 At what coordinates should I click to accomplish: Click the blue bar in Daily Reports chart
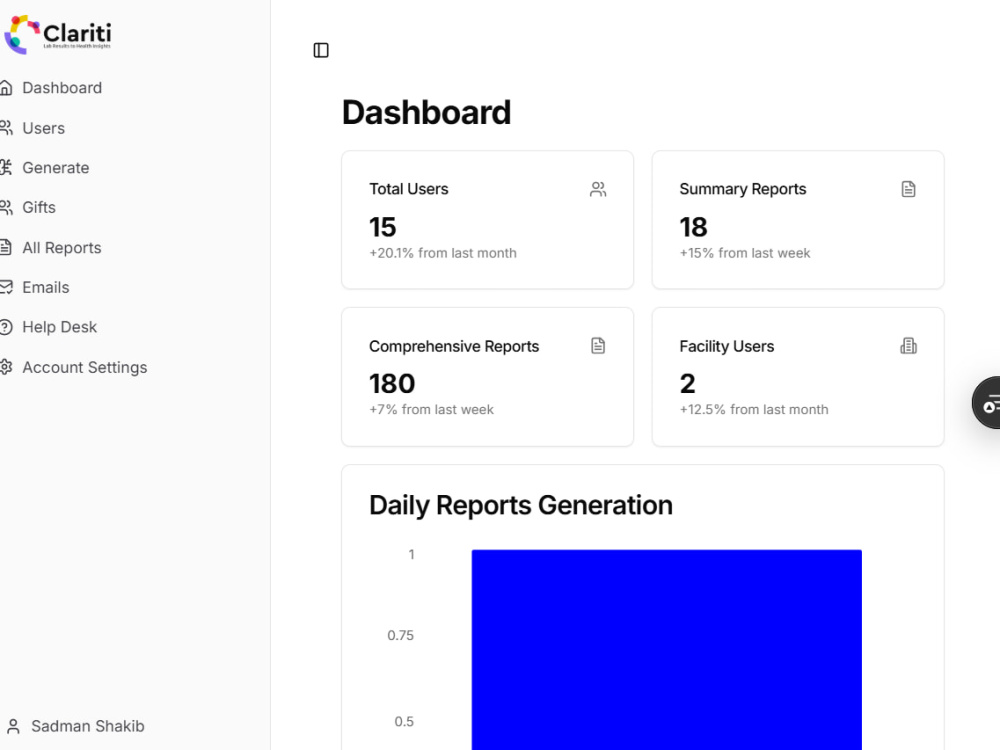coord(666,648)
